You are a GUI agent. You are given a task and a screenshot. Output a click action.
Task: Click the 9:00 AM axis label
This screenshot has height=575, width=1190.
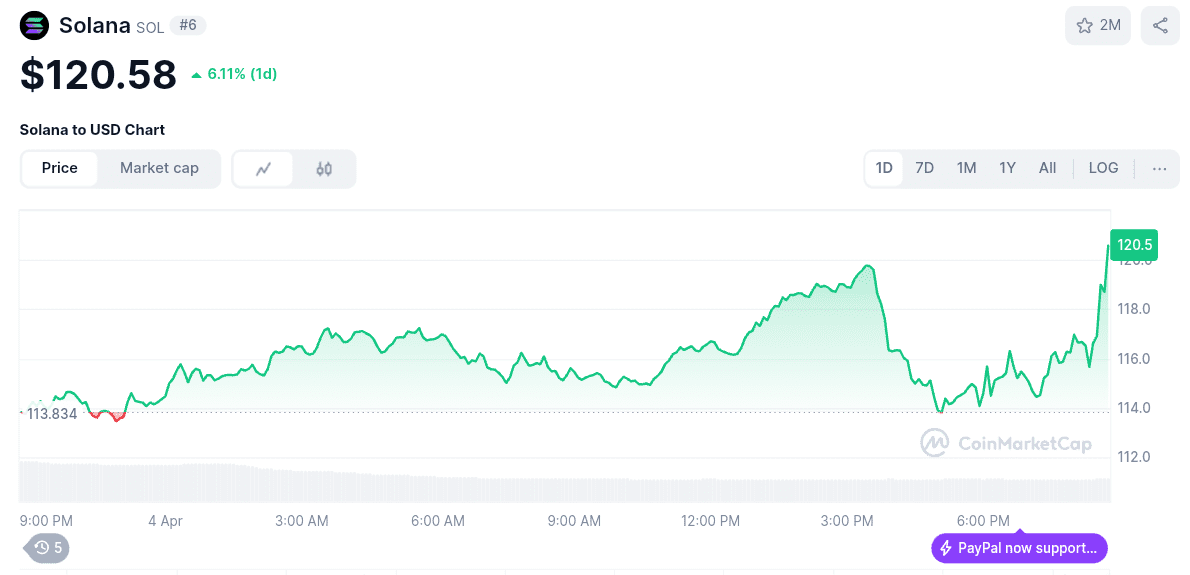[574, 521]
